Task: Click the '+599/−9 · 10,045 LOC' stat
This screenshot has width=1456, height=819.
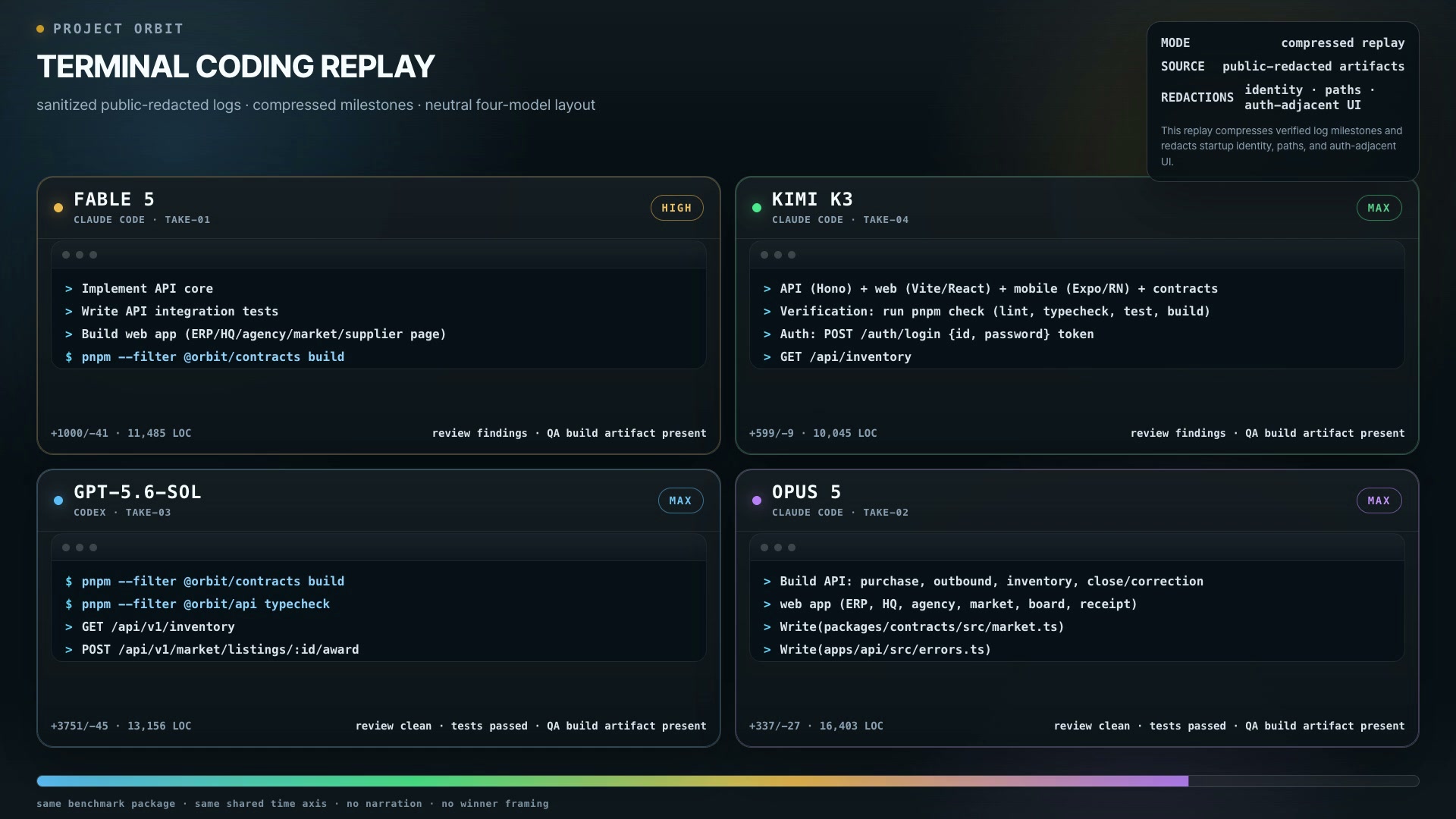Action: coord(813,434)
